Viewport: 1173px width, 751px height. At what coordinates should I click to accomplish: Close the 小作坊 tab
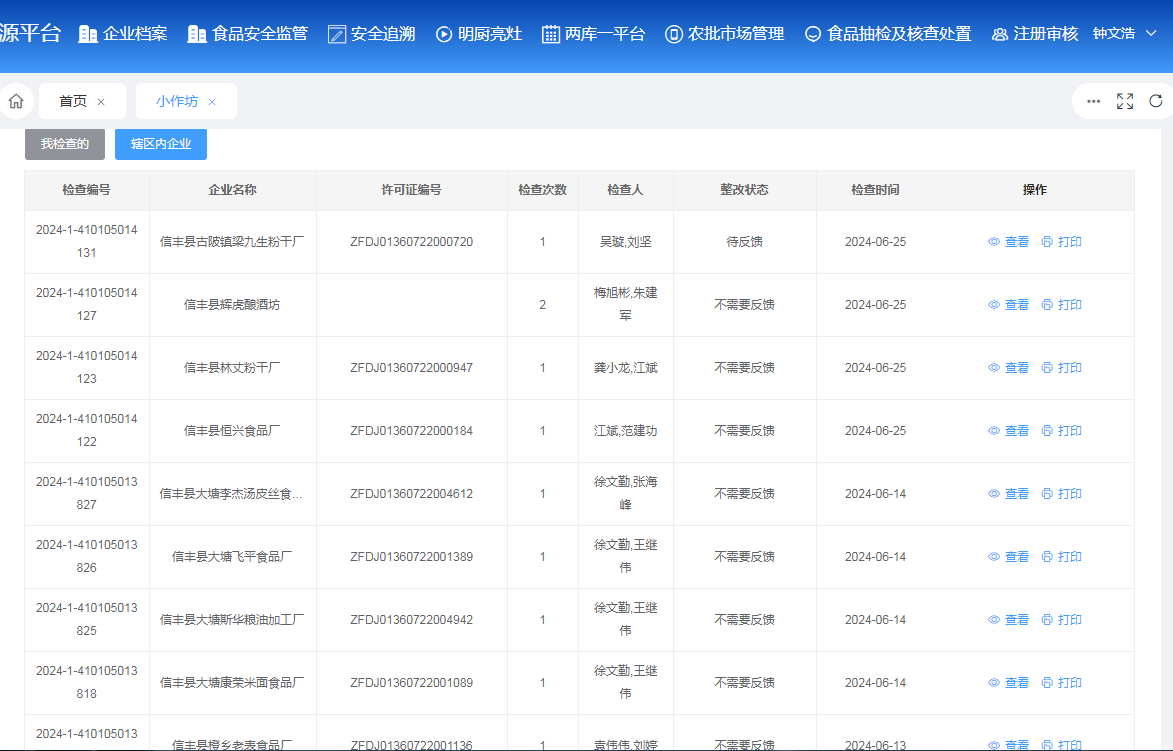click(212, 102)
